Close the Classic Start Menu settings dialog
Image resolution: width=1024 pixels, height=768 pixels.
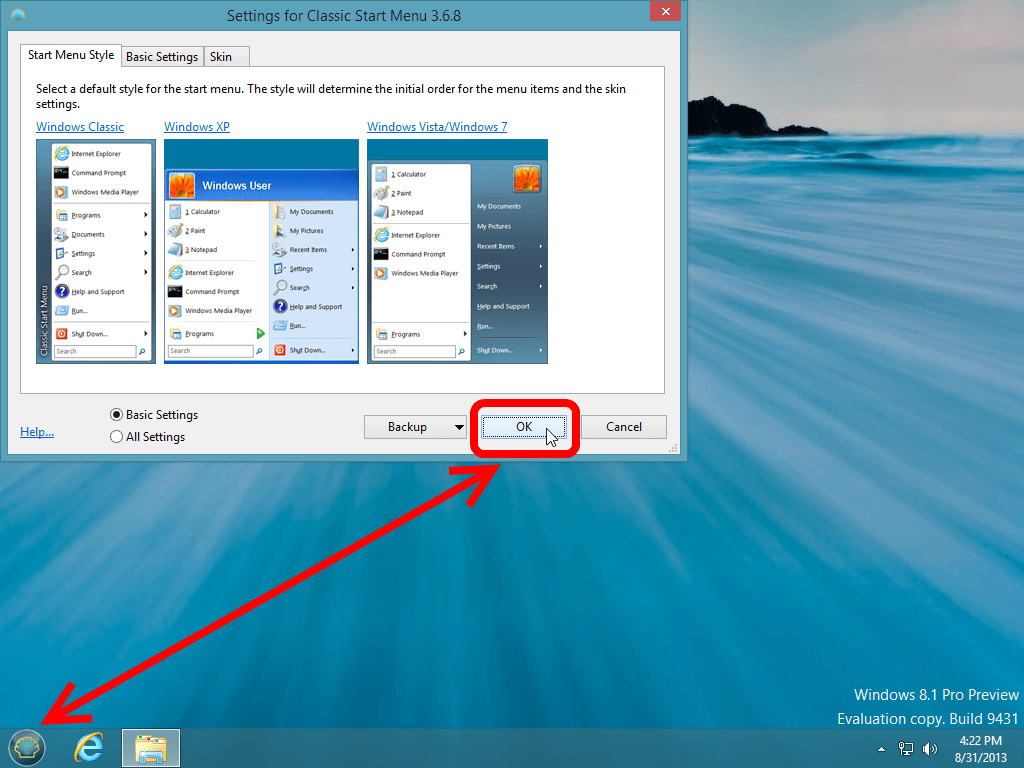click(665, 11)
